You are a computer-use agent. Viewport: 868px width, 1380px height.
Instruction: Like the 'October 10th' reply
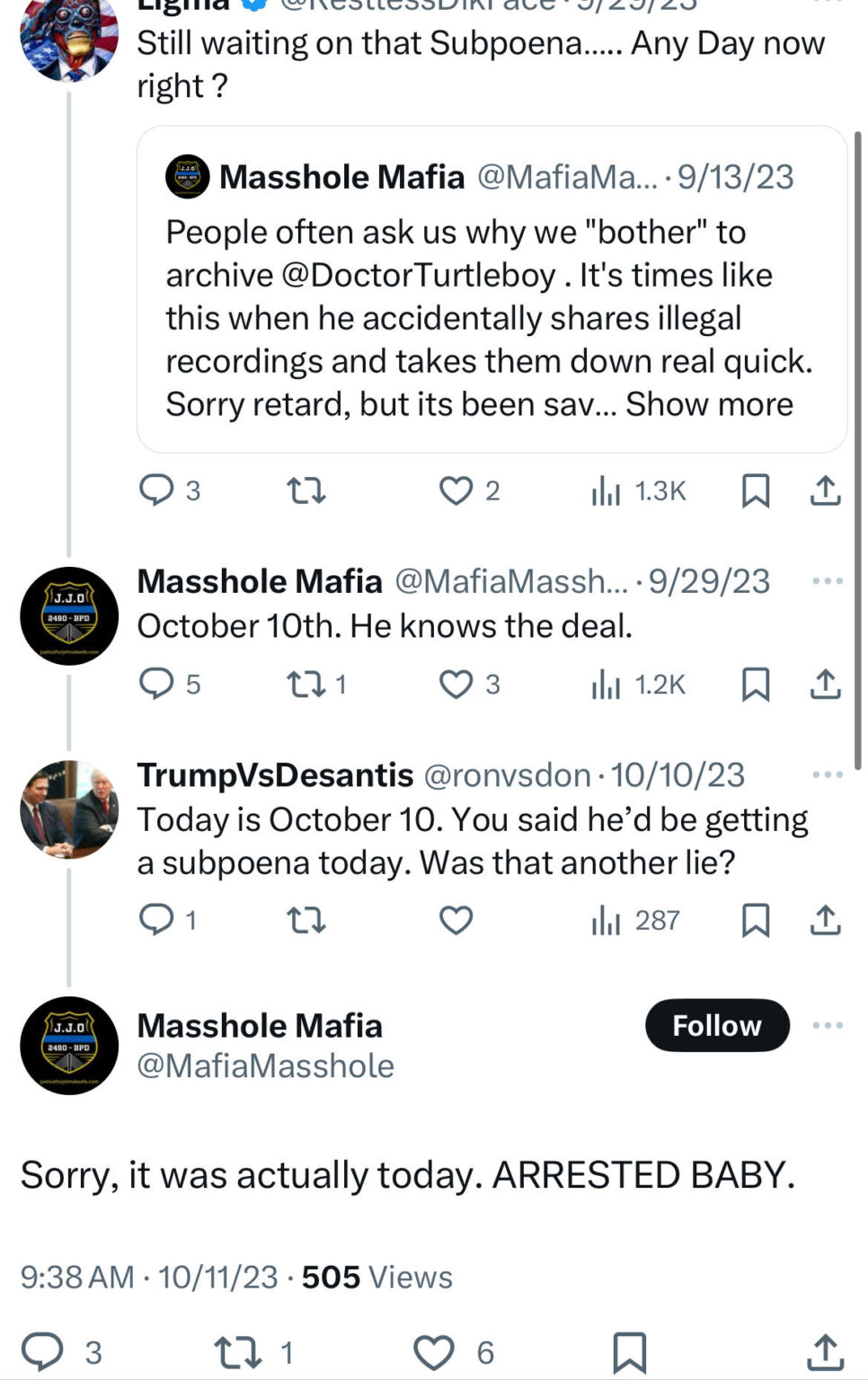(456, 685)
